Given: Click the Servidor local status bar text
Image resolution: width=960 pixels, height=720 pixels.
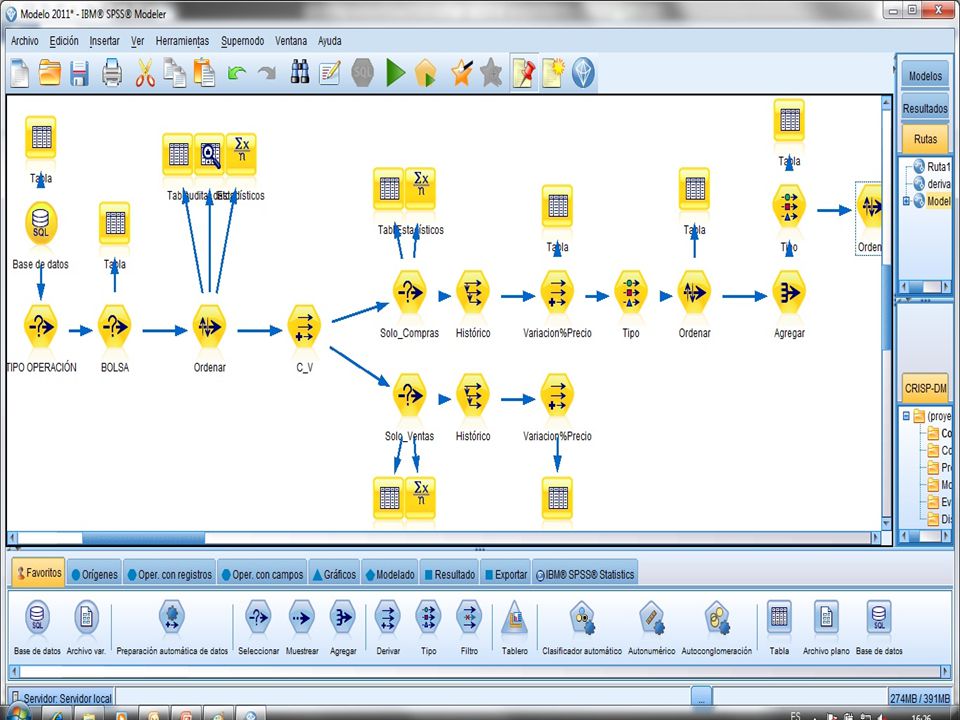Looking at the screenshot, I should tap(67, 698).
